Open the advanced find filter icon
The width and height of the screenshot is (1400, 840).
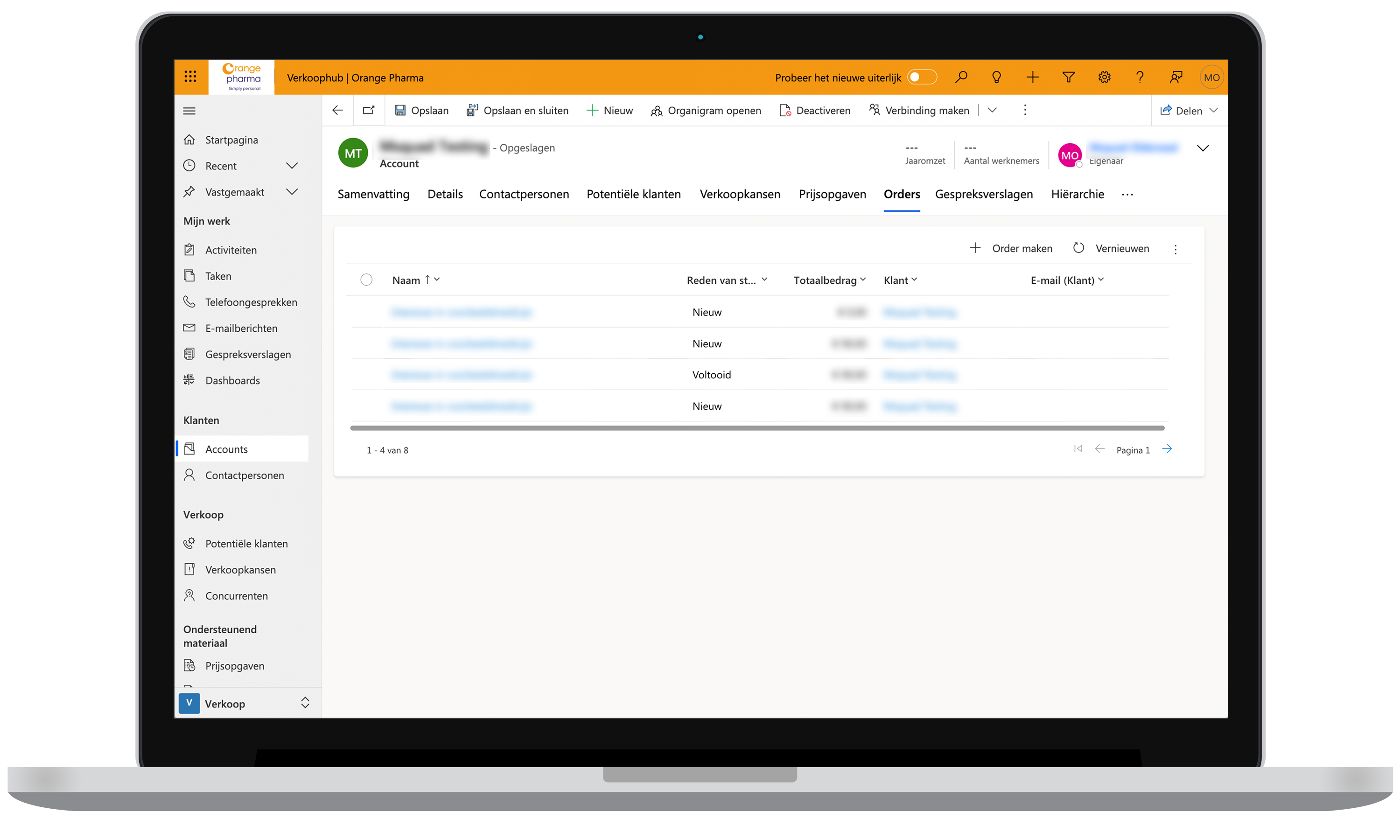point(1068,77)
